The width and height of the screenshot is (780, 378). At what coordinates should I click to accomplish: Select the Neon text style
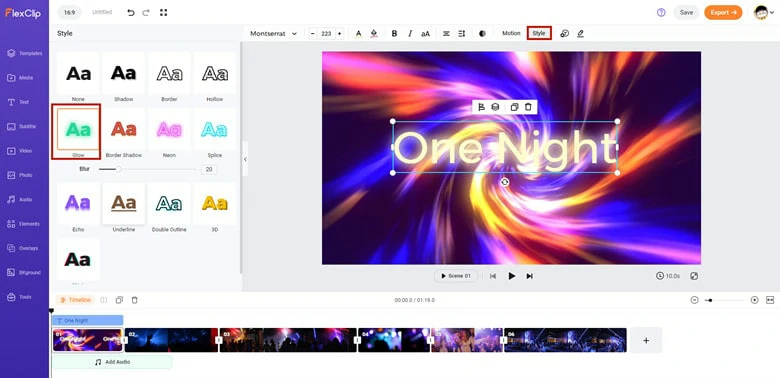click(x=169, y=133)
